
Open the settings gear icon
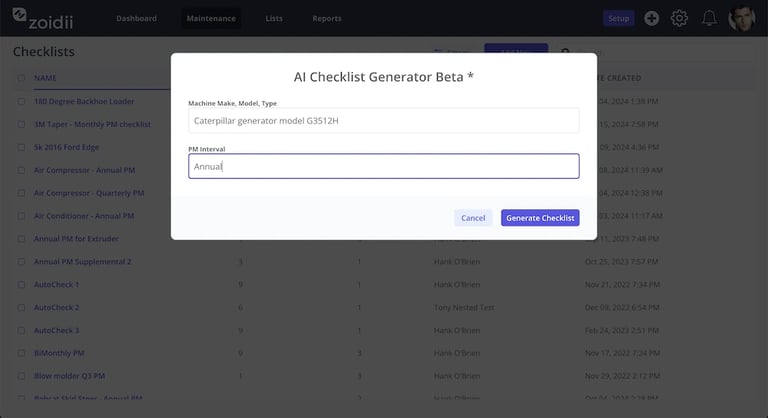tap(679, 19)
